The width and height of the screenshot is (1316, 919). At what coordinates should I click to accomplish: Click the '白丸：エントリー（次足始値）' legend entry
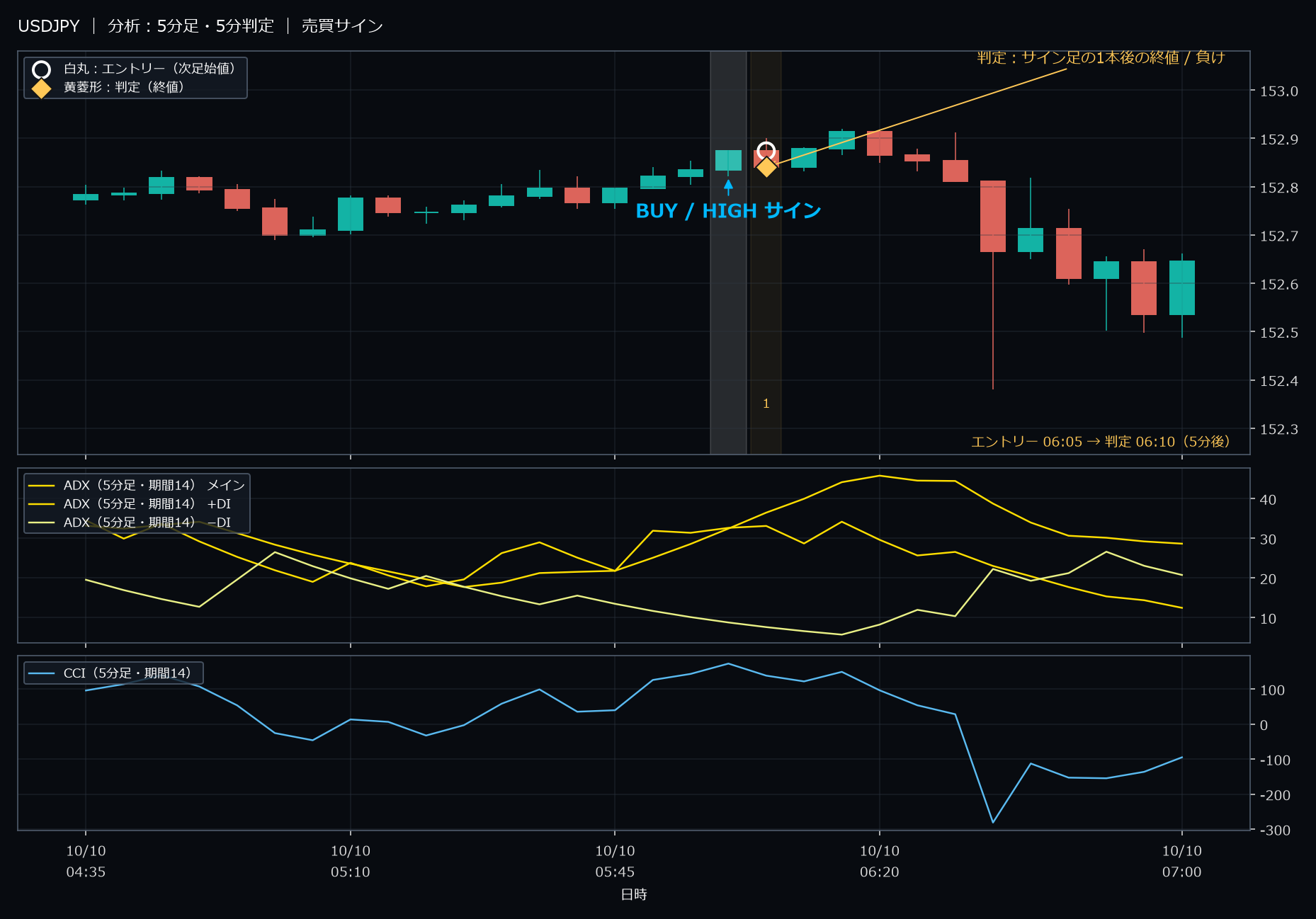pyautogui.click(x=149, y=69)
